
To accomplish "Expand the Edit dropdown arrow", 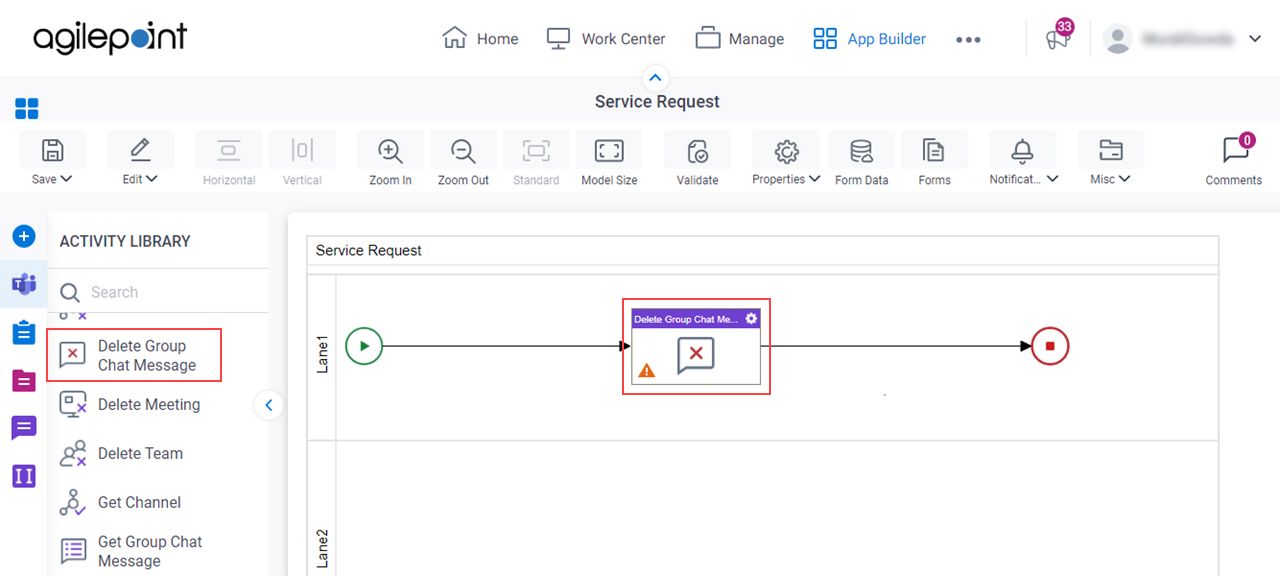I will point(152,179).
